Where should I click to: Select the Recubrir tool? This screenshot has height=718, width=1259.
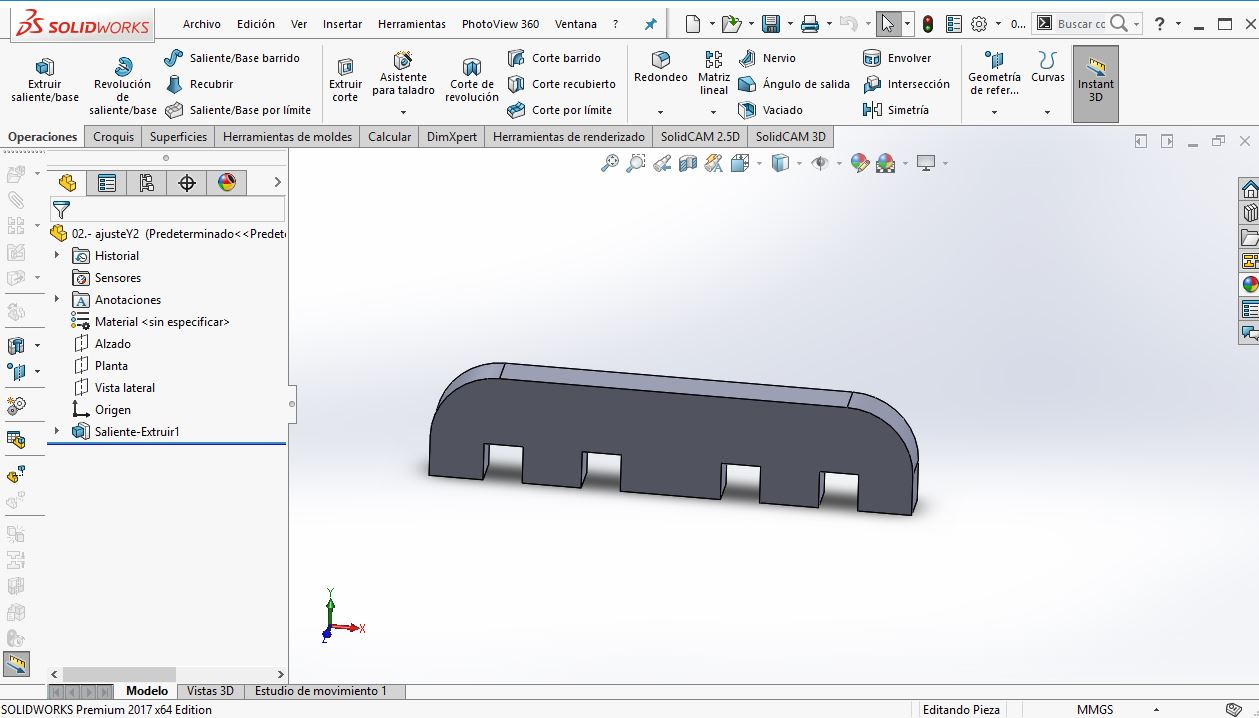point(199,84)
